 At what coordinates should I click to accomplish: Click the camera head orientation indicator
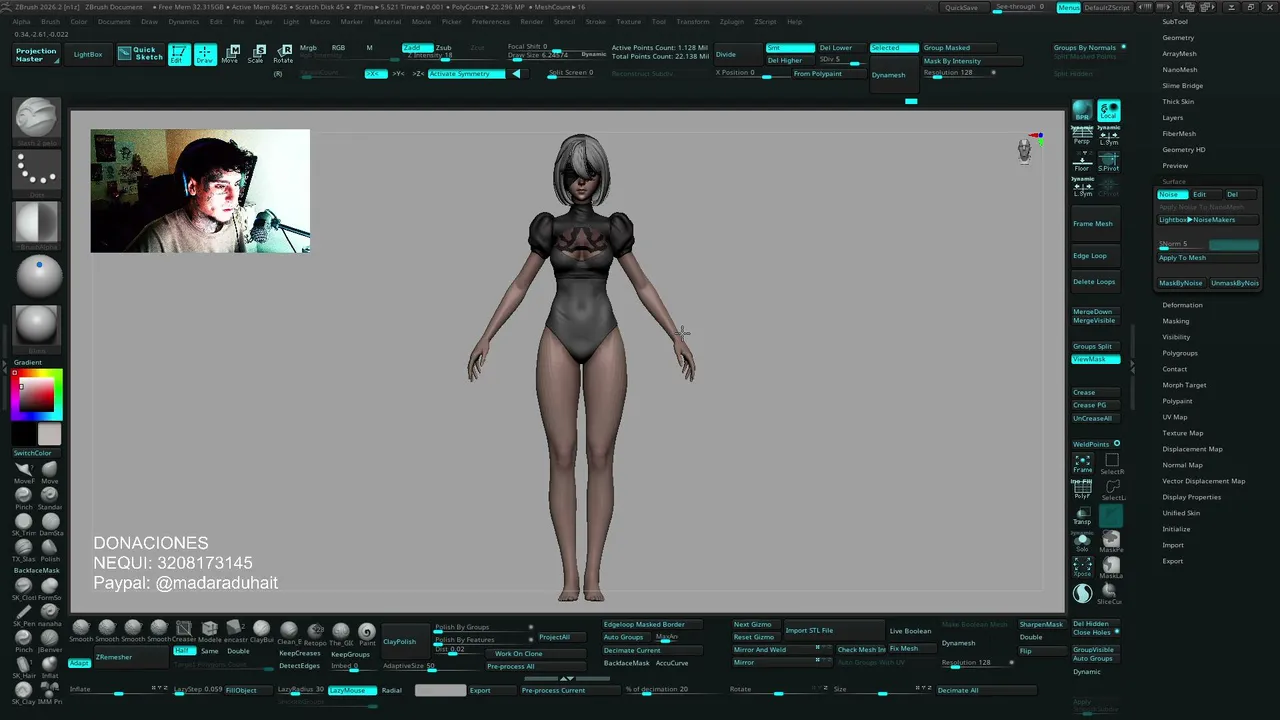[x=1025, y=151]
